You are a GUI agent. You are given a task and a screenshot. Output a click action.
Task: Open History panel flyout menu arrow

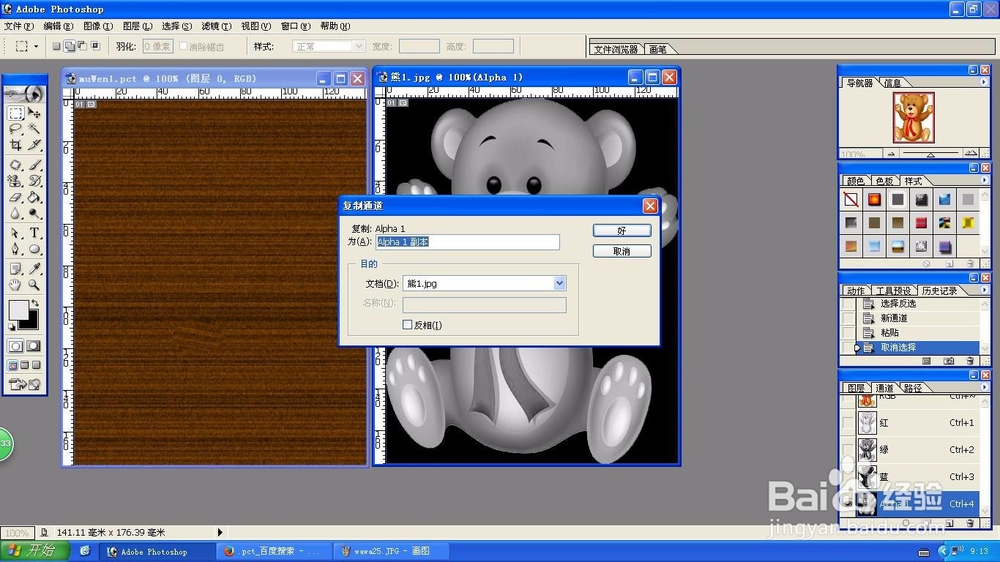click(983, 290)
